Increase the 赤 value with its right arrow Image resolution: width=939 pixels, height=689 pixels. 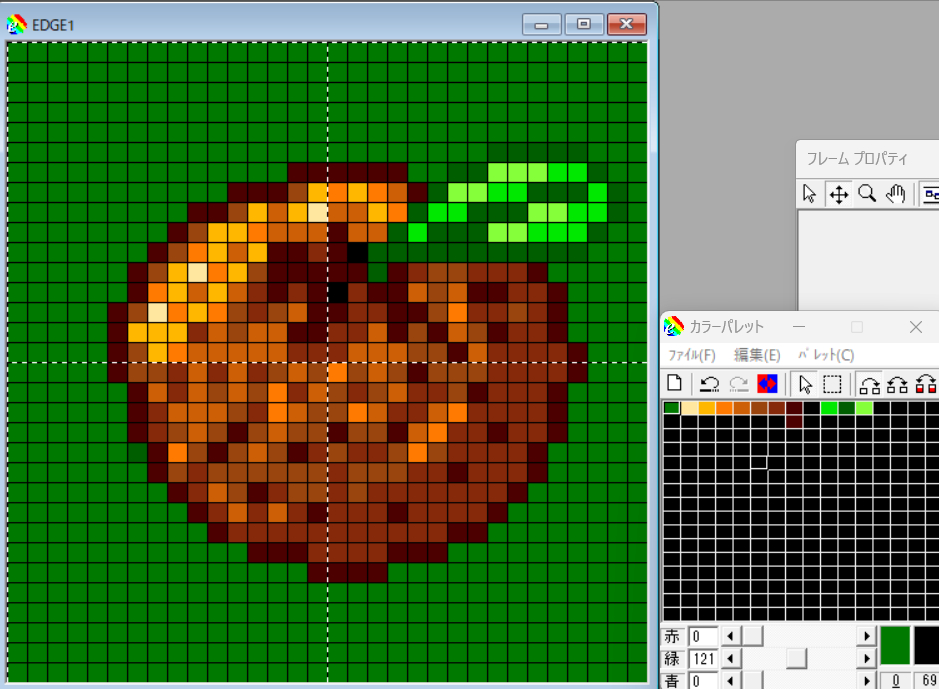[866, 636]
